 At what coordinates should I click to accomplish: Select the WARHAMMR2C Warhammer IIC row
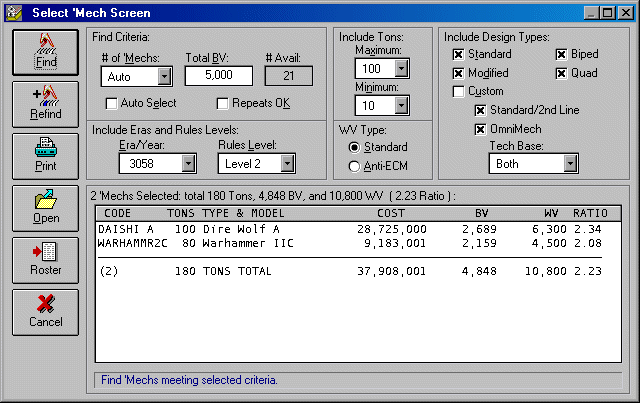point(350,243)
